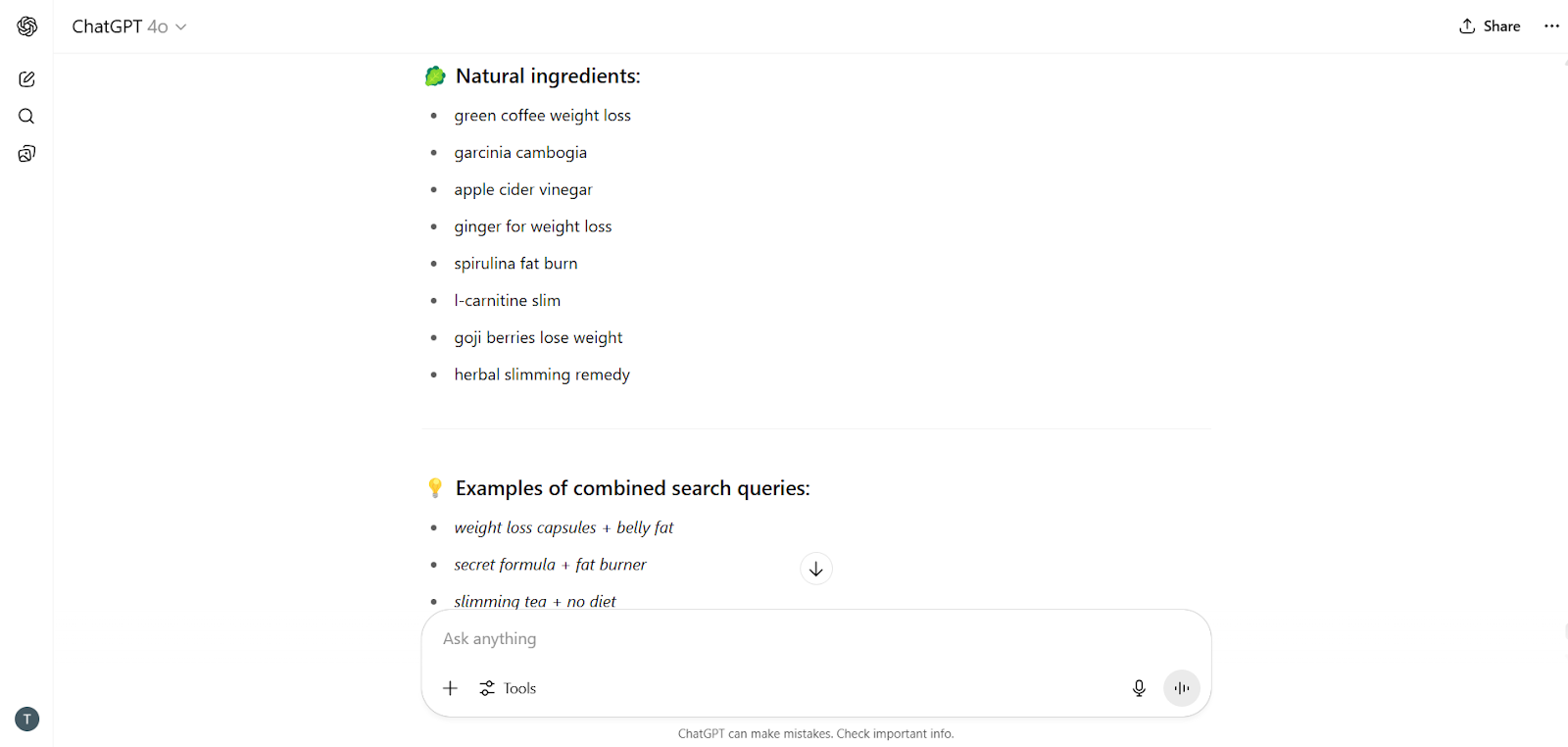Click the scroll-to-bottom arrow button
The image size is (1568, 747).
[815, 569]
